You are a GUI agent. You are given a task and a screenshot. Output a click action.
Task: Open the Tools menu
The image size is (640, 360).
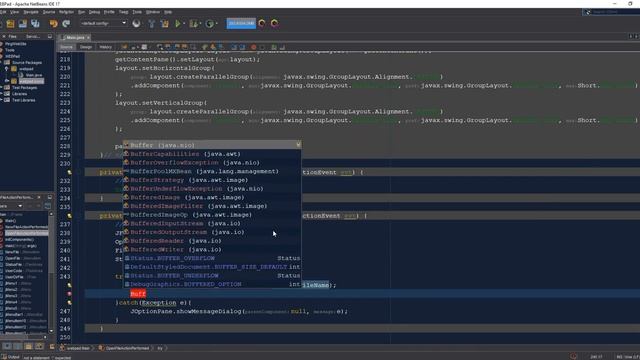[x=137, y=12]
